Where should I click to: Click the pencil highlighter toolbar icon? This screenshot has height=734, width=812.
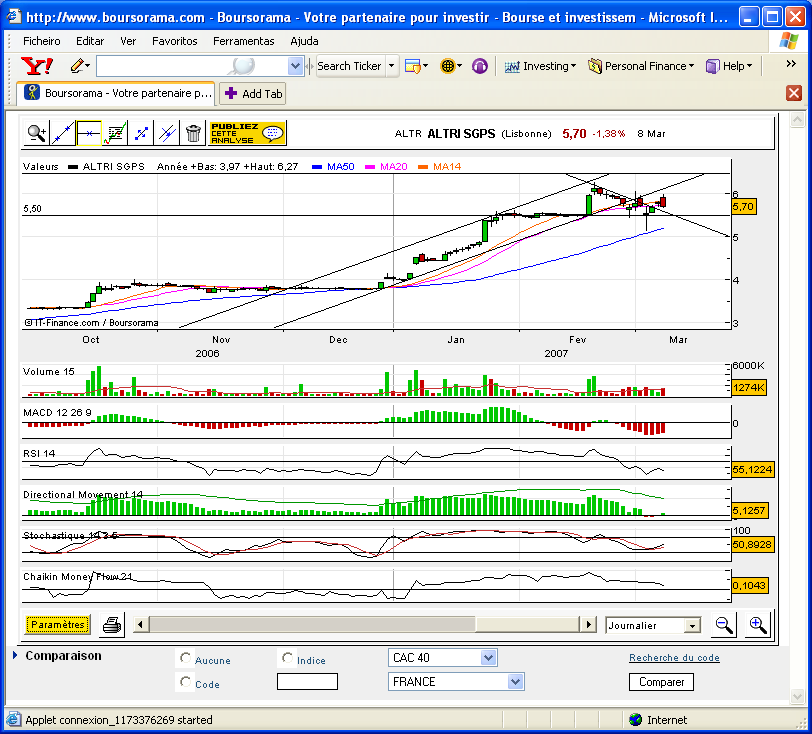(78, 66)
